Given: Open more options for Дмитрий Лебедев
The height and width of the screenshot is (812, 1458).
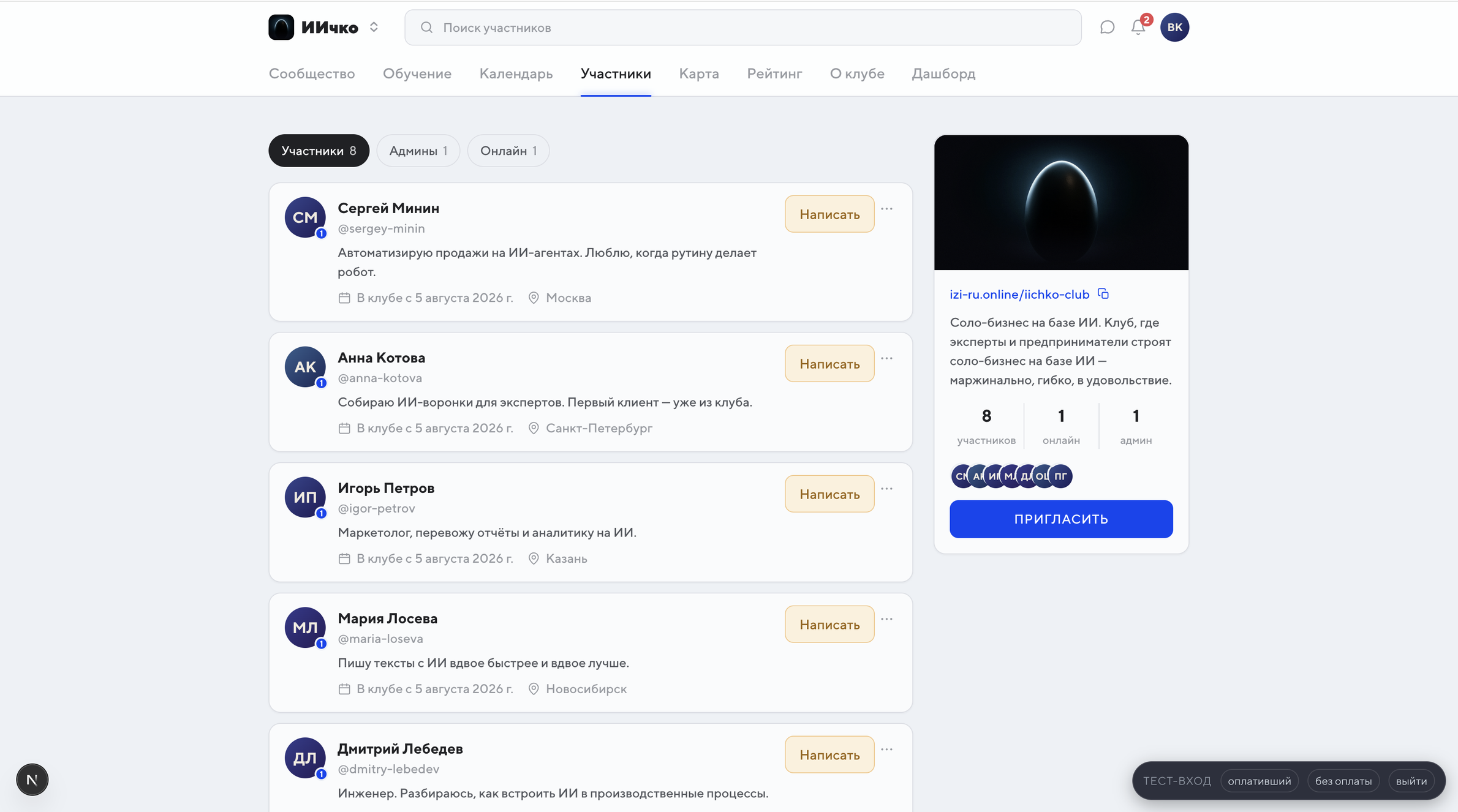Looking at the screenshot, I should click(x=886, y=750).
